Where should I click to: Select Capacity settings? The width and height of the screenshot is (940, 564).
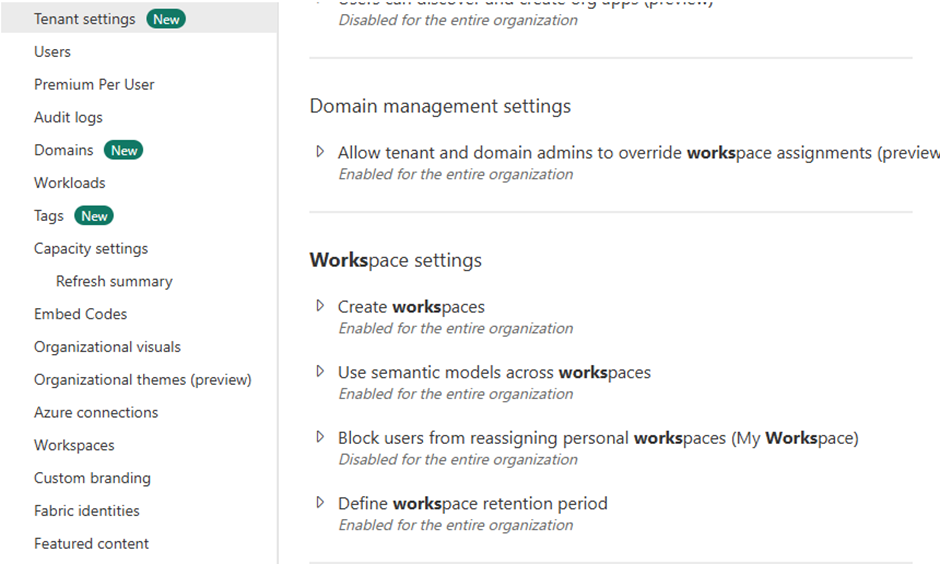click(x=91, y=248)
